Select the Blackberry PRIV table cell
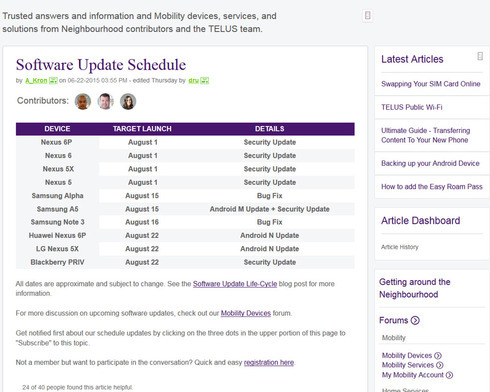 [x=57, y=262]
